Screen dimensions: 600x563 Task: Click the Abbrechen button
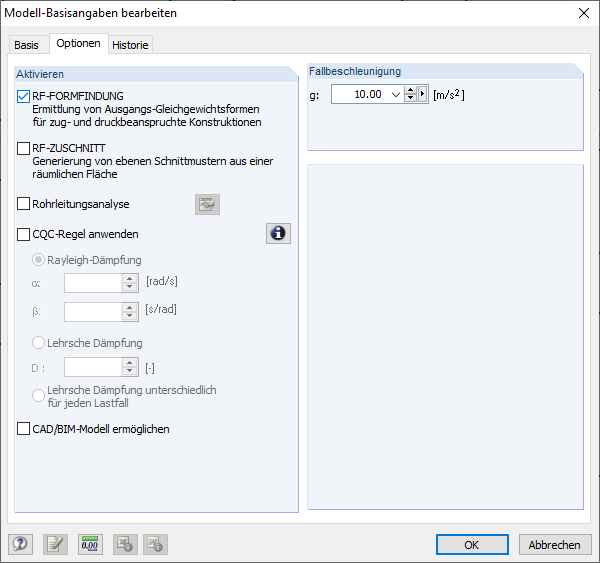pyautogui.click(x=555, y=545)
